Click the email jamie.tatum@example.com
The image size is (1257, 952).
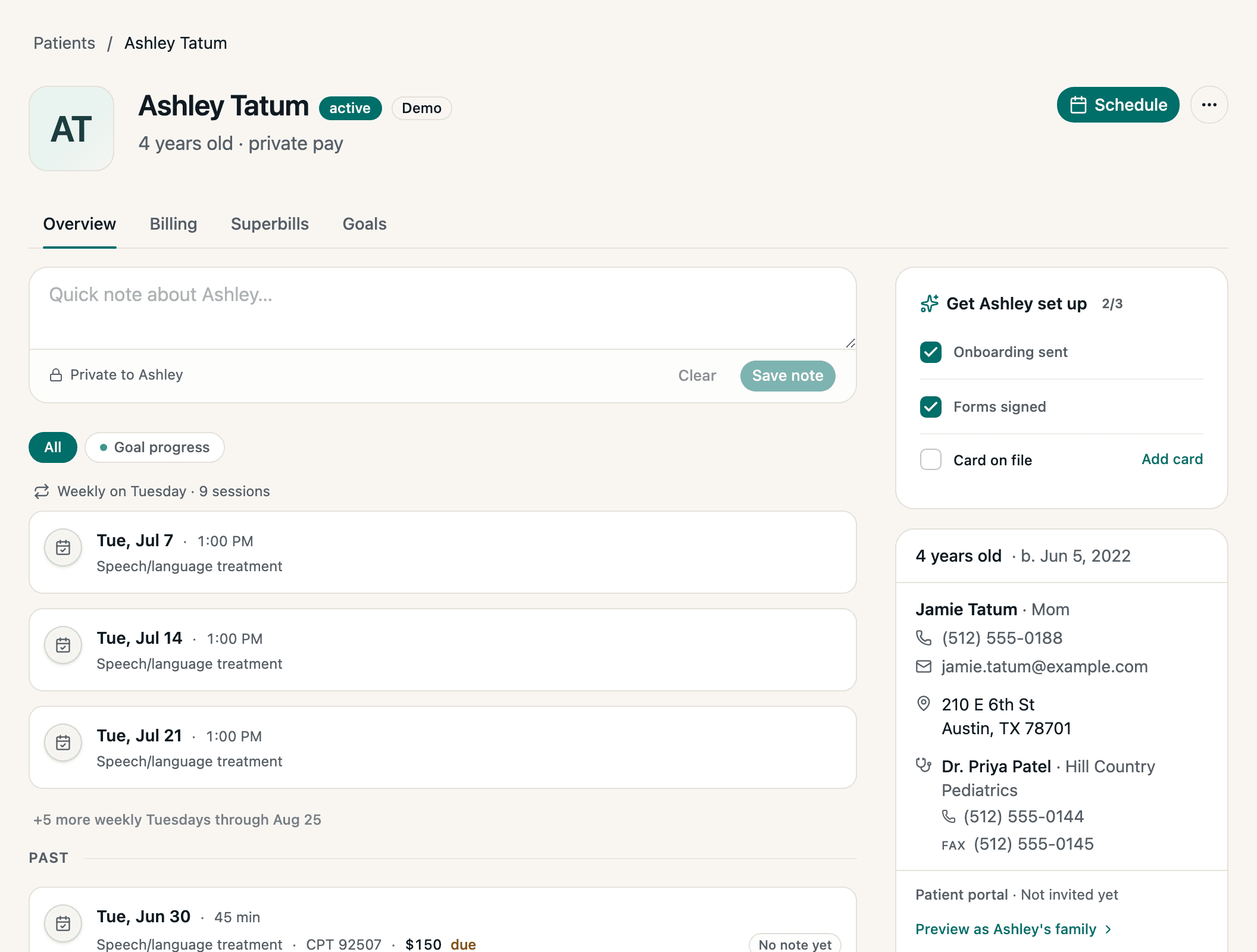pyautogui.click(x=1045, y=666)
